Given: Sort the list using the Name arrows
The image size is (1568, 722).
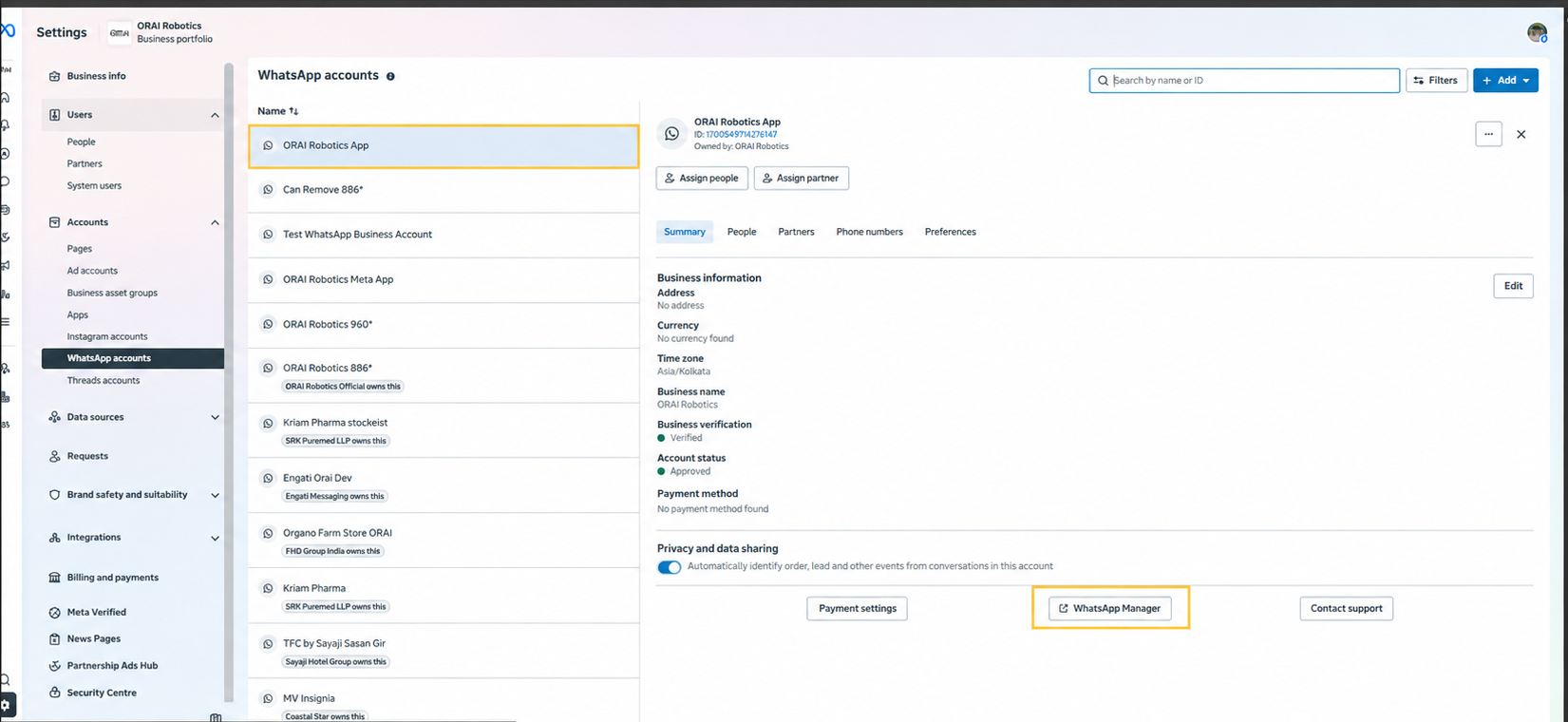Looking at the screenshot, I should (x=293, y=111).
